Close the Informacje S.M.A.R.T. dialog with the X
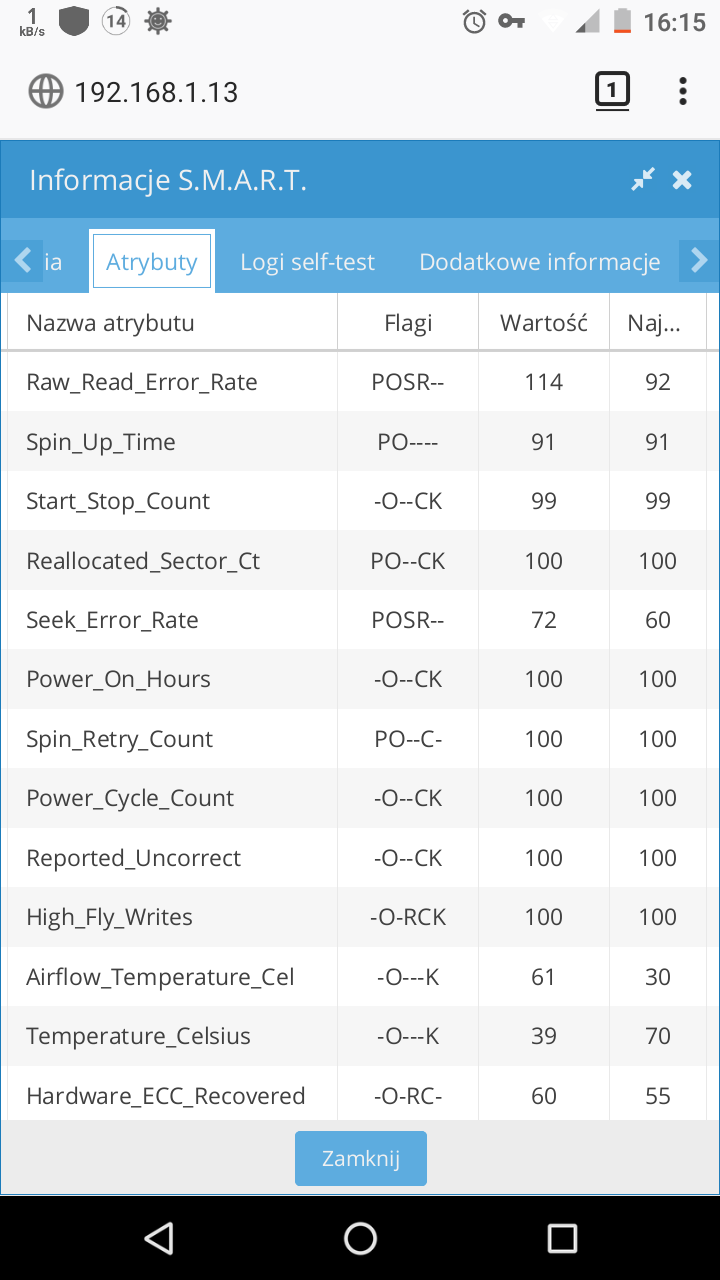 pyautogui.click(x=682, y=180)
